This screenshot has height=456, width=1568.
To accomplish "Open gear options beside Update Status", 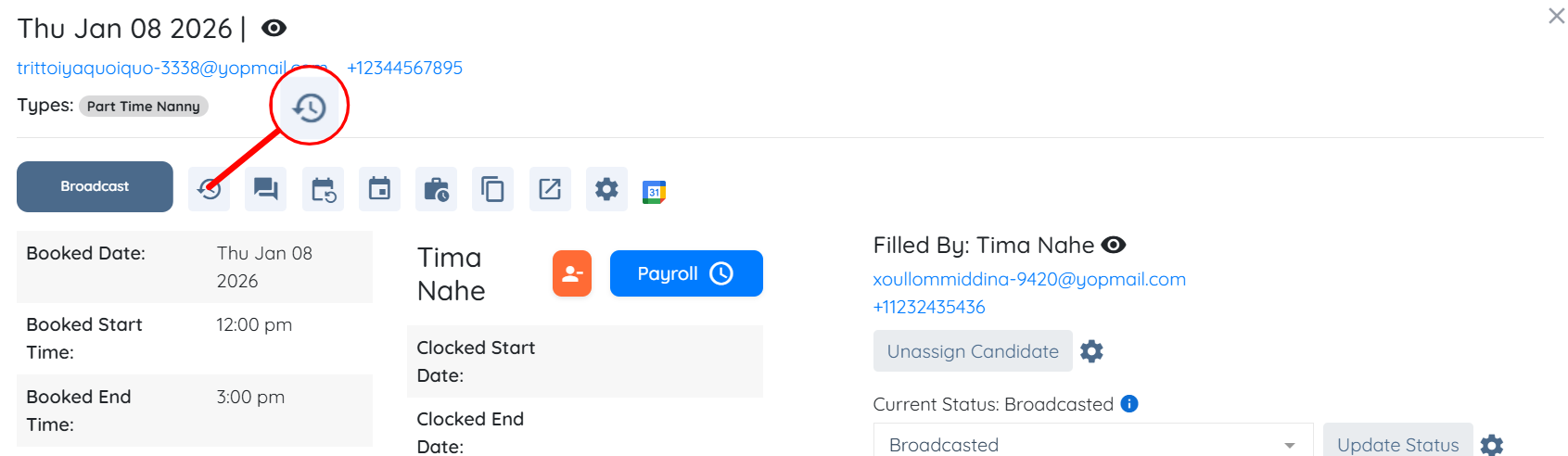I will pyautogui.click(x=1492, y=445).
